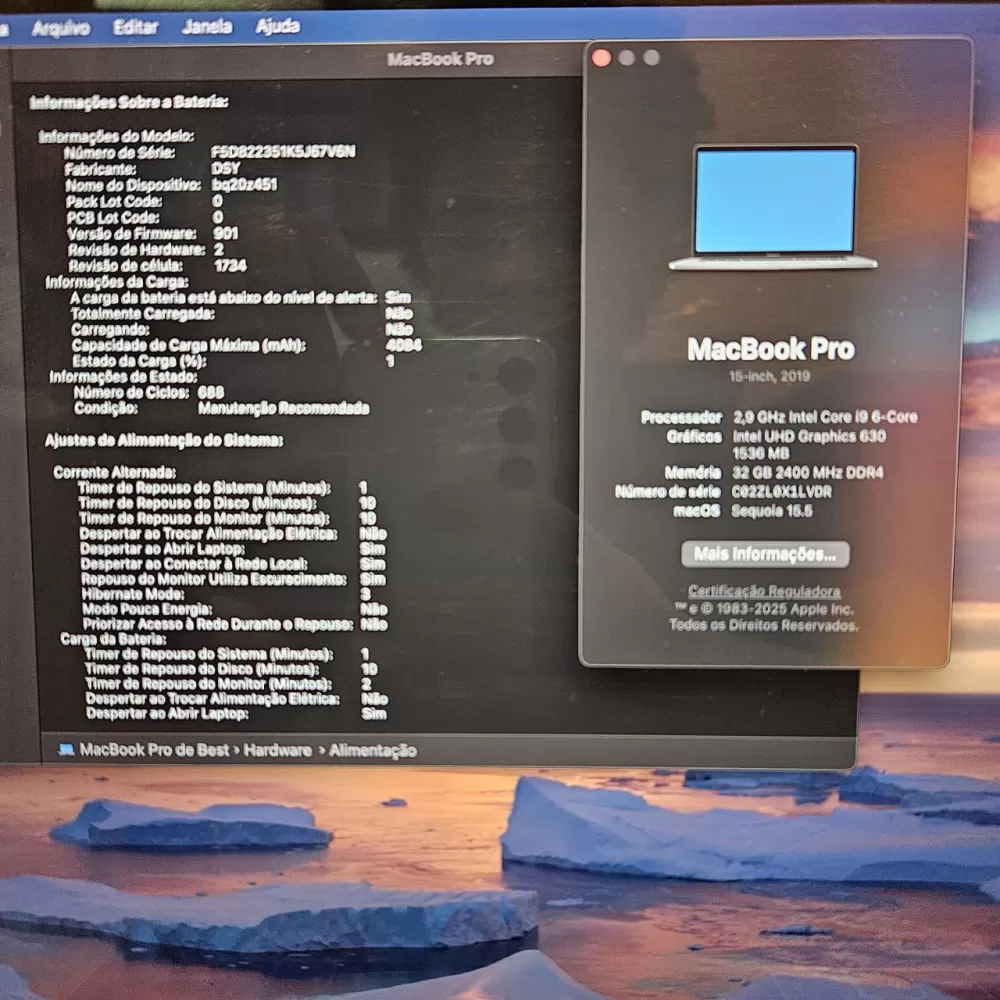Click the Modo Pouca Energia label

point(147,609)
